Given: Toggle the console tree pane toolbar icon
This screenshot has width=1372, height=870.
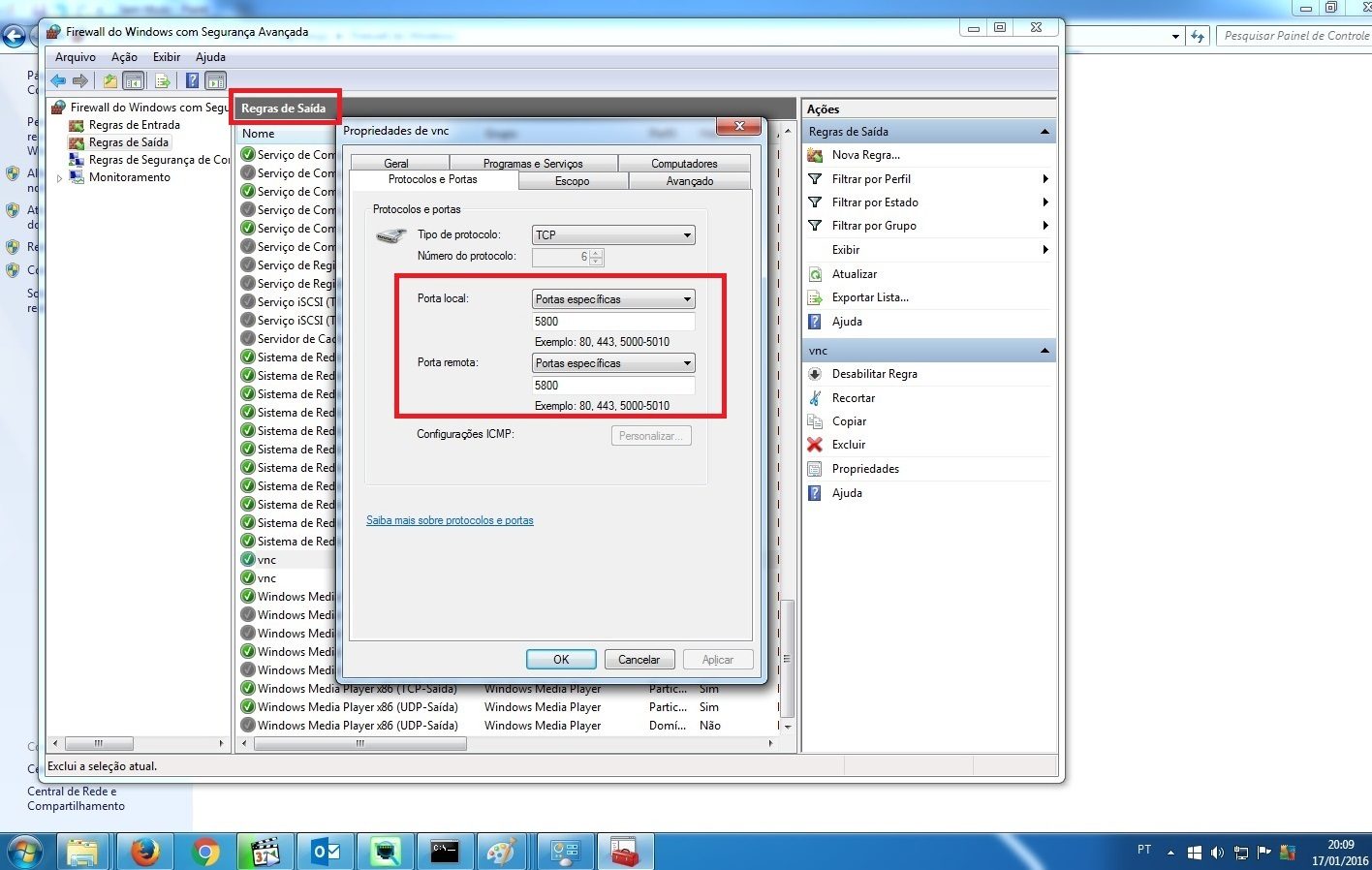Looking at the screenshot, I should (134, 81).
